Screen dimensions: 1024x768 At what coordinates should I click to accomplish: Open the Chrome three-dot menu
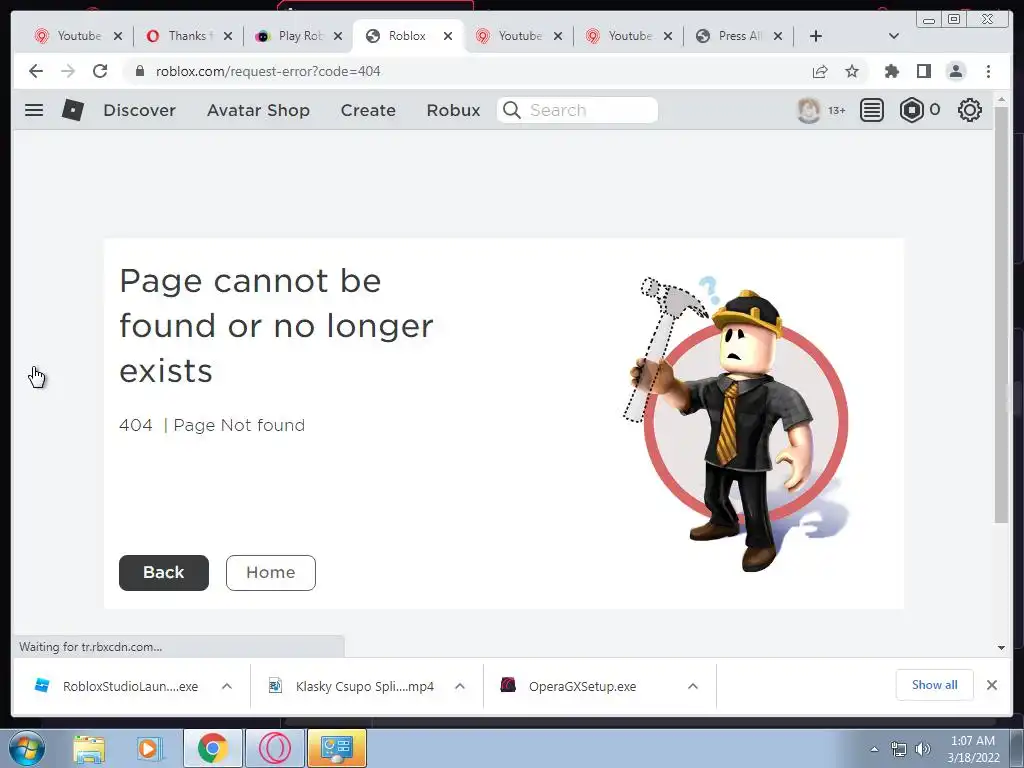(x=988, y=71)
